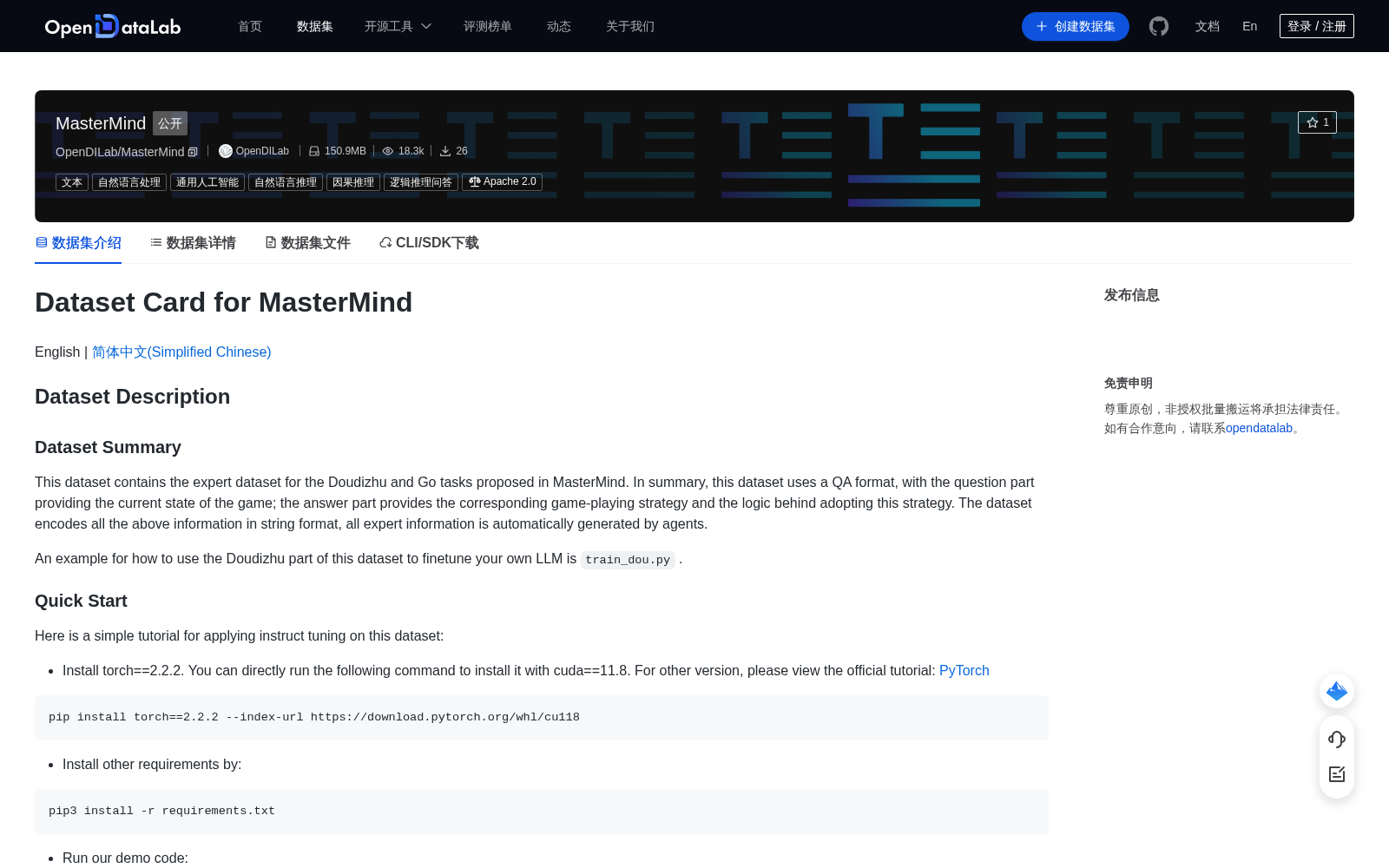Screen dimensions: 1389x868
Task: Copy the OpenDILab/MasterMind path icon
Action: pyautogui.click(x=193, y=152)
